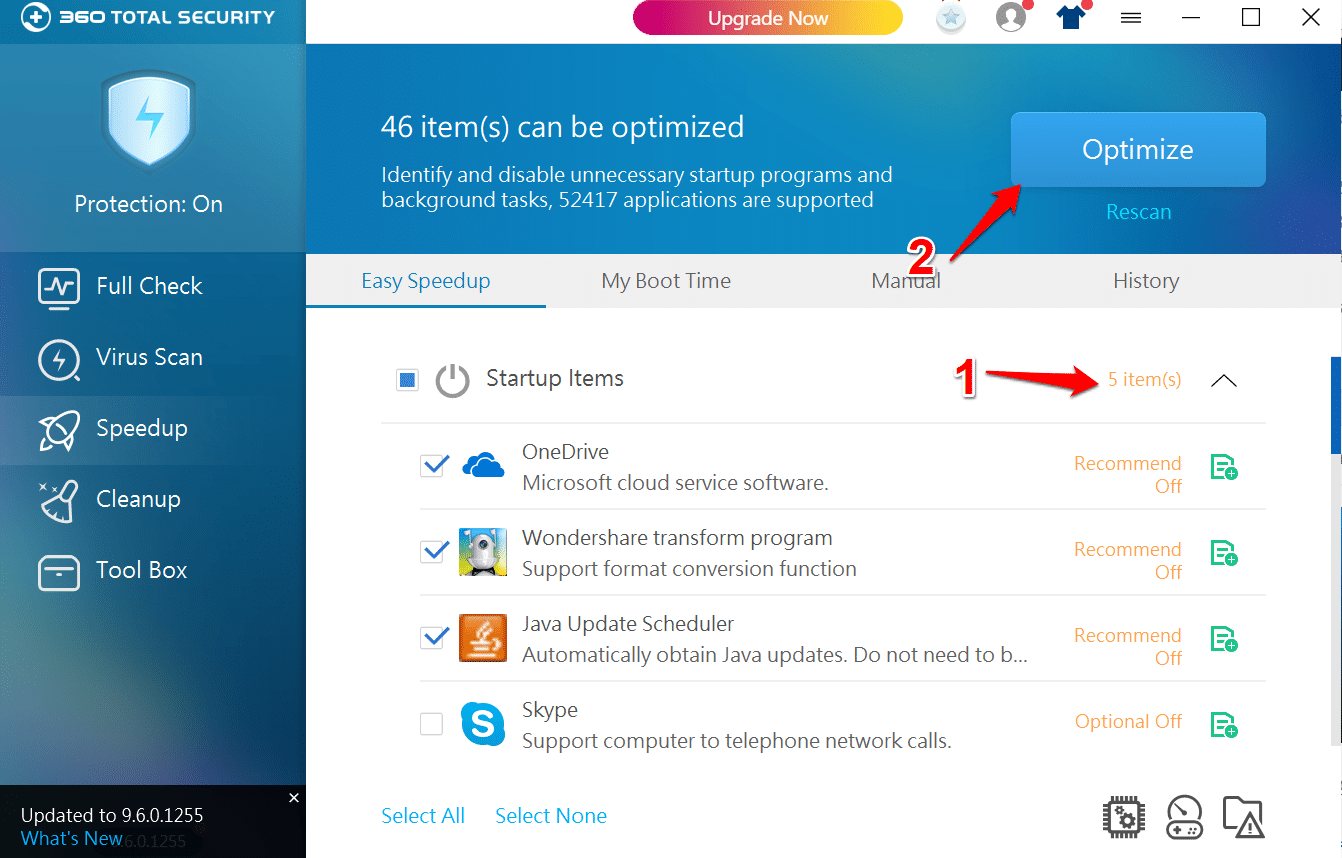Open the CPU chip icon at bottom
Image resolution: width=1342 pixels, height=858 pixels.
(1123, 817)
